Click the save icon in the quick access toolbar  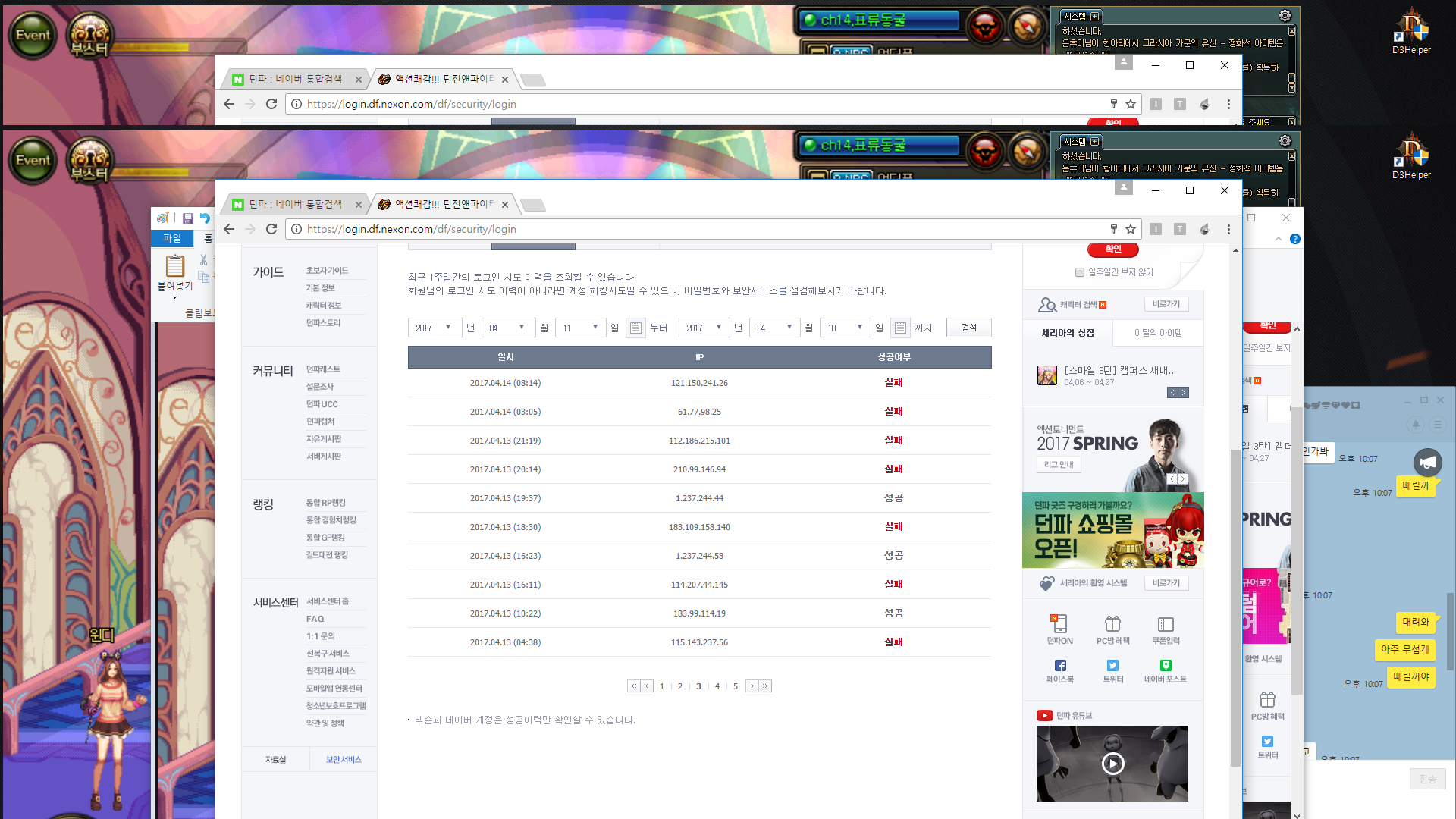187,218
